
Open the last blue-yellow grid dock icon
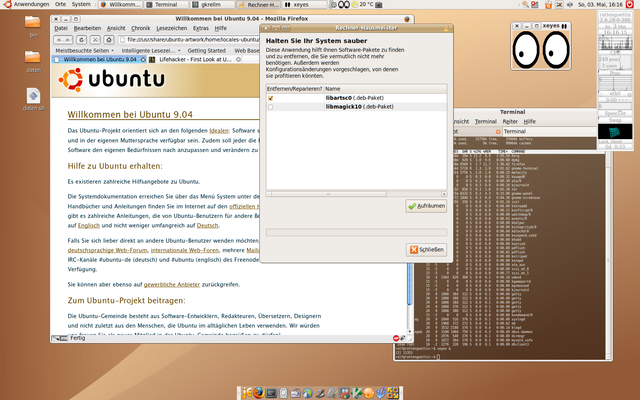(x=393, y=393)
